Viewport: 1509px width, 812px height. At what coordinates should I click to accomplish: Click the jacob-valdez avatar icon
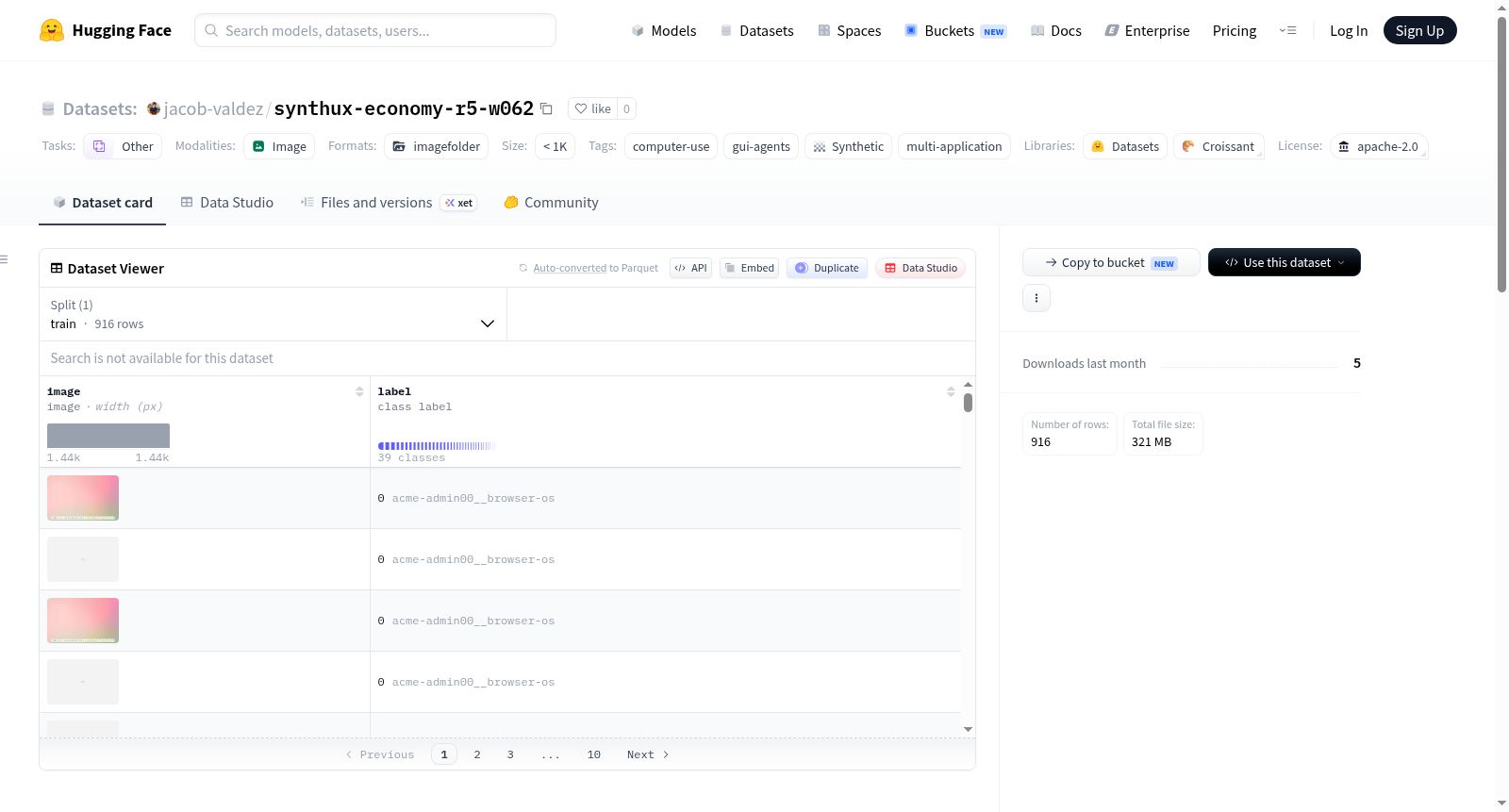[x=154, y=108]
